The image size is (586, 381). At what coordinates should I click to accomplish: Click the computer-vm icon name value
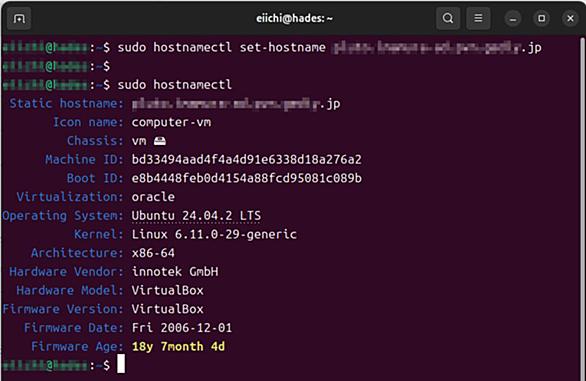[x=171, y=123]
